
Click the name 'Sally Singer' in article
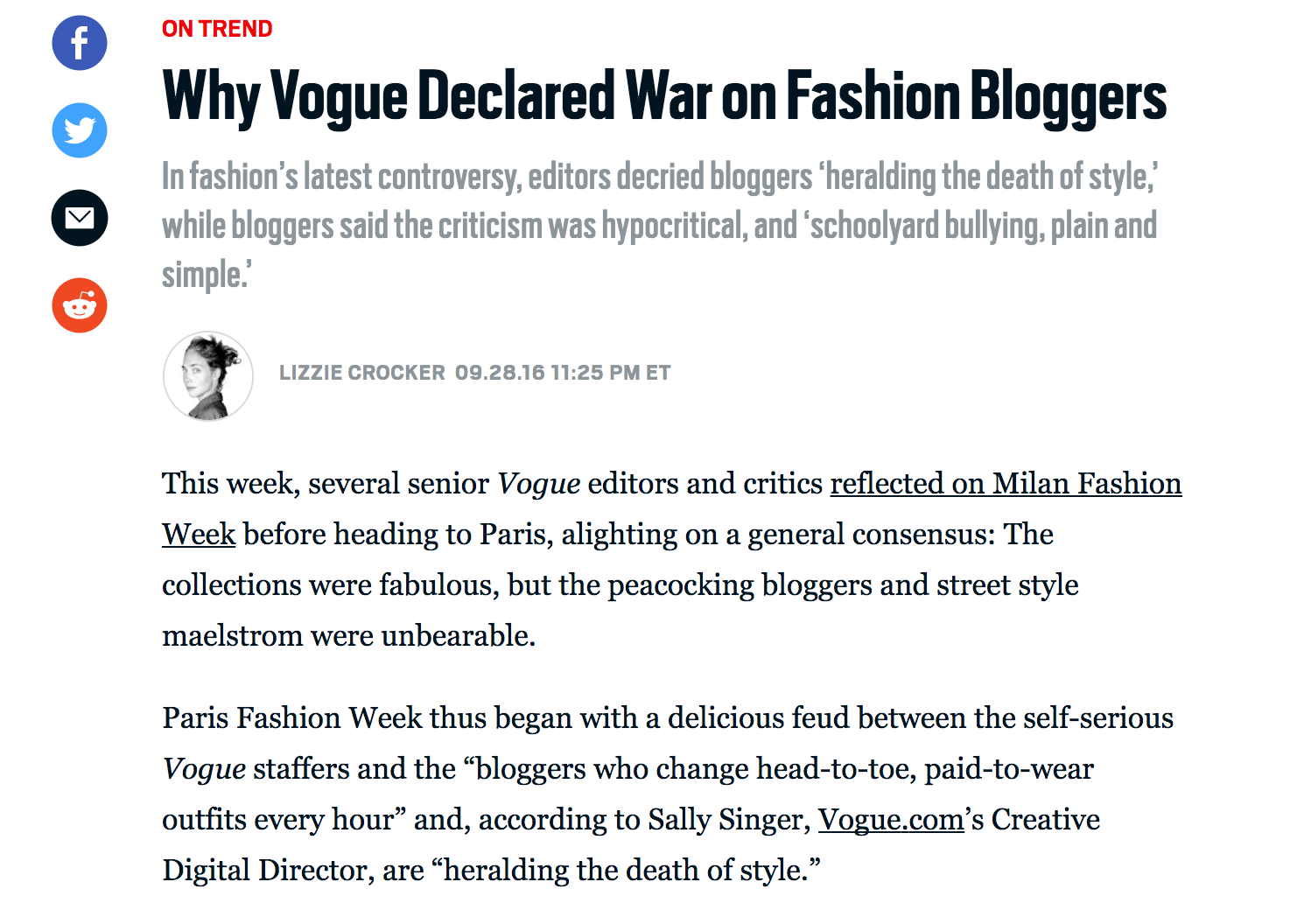[x=728, y=820]
